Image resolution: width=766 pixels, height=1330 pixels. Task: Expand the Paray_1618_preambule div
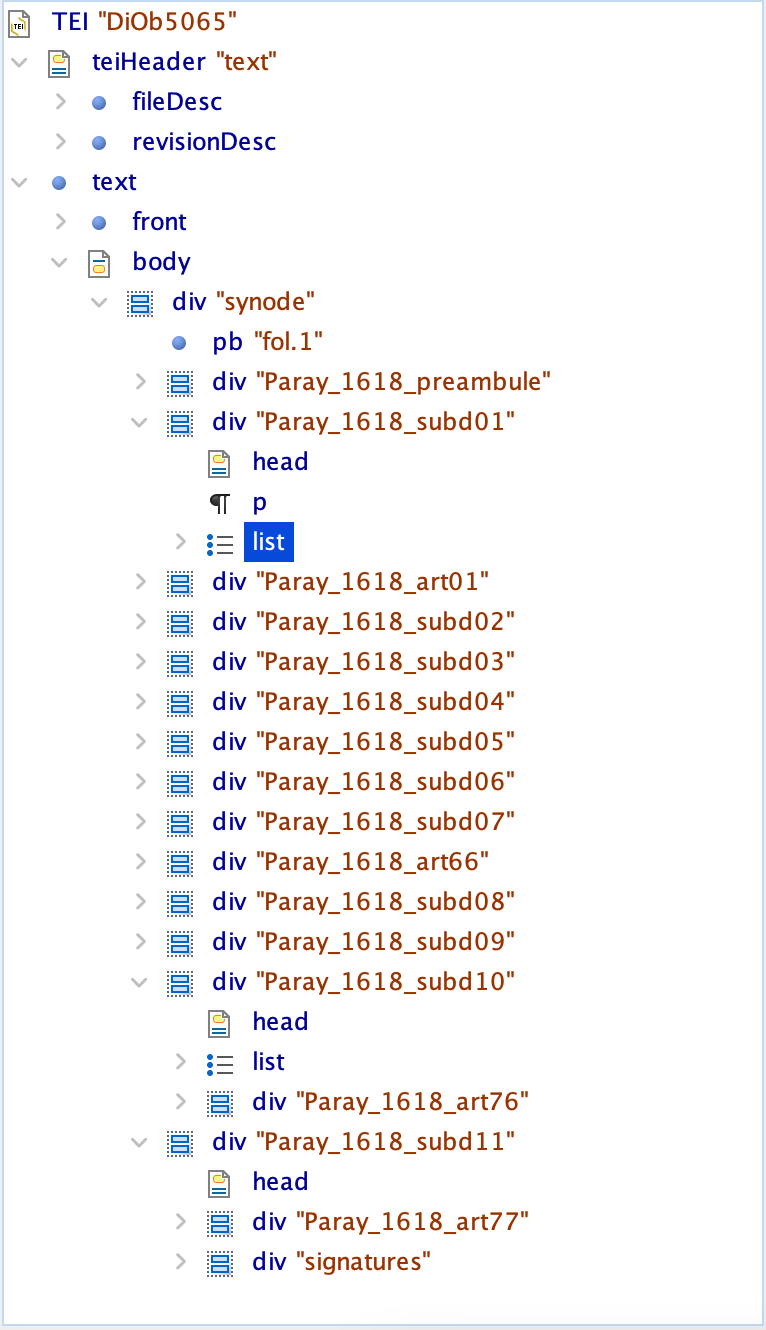[140, 382]
